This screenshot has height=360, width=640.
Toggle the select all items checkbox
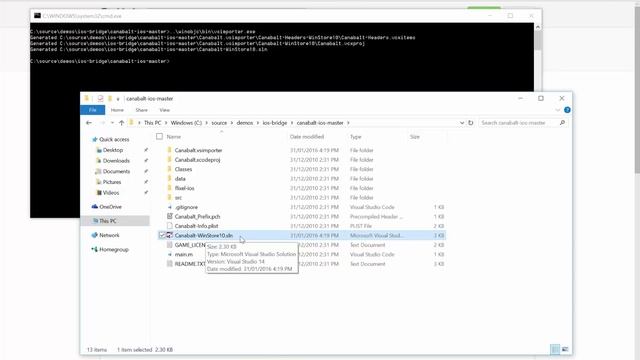click(160, 137)
